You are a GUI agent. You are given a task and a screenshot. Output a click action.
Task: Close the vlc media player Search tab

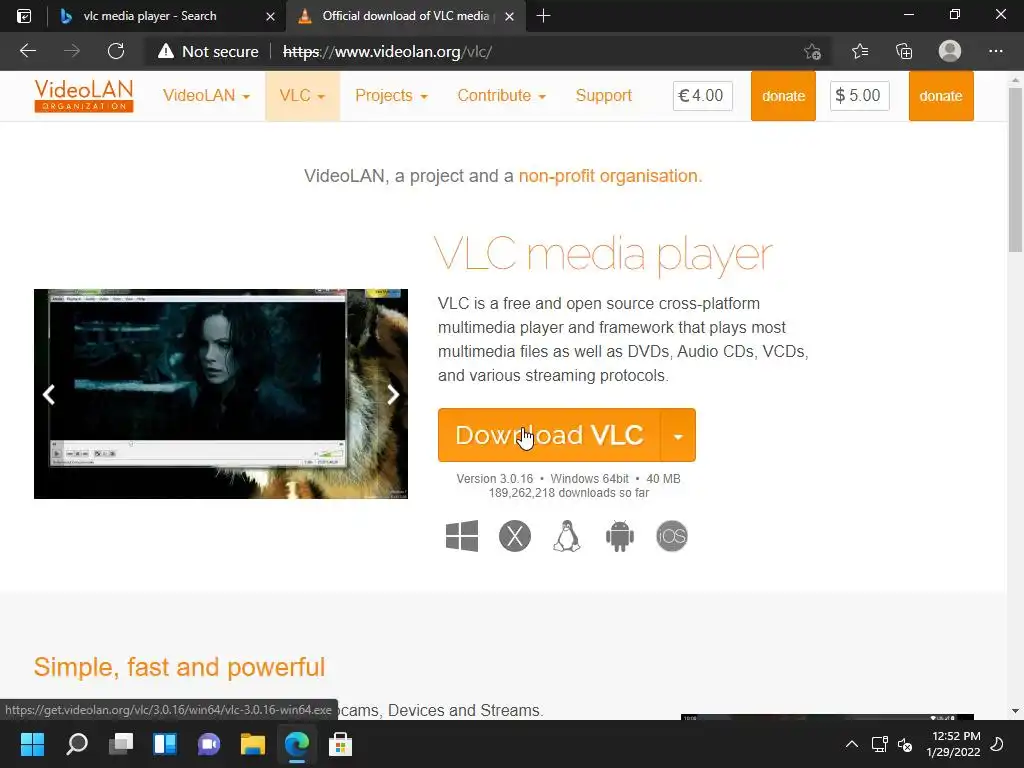click(x=270, y=16)
